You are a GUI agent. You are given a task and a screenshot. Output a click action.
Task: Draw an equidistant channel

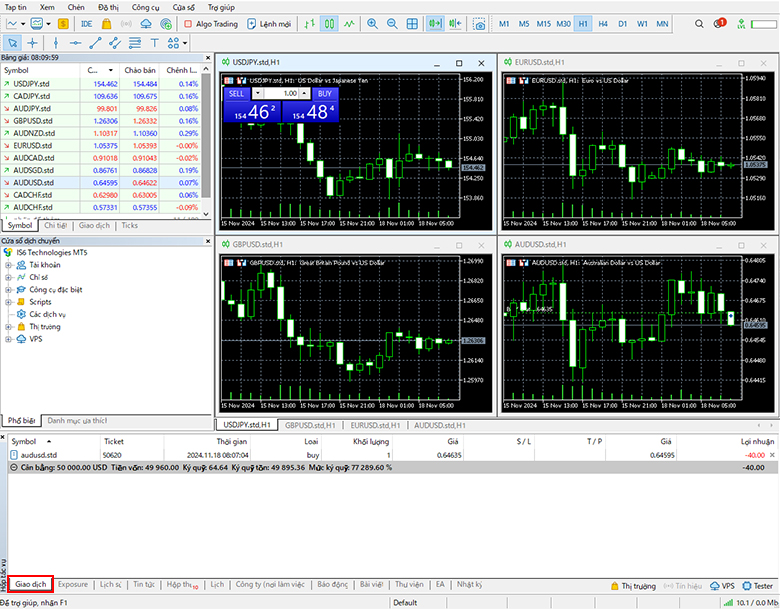[115, 43]
